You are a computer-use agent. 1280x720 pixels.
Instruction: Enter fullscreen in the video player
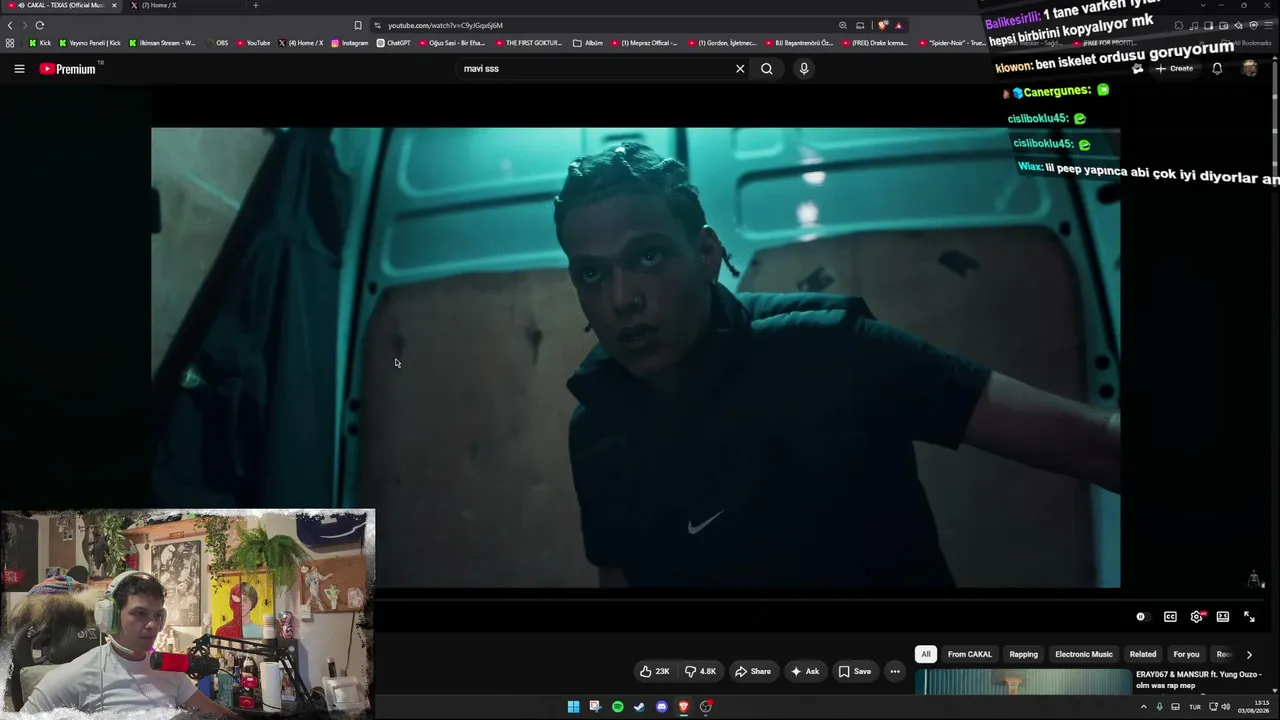point(1249,617)
